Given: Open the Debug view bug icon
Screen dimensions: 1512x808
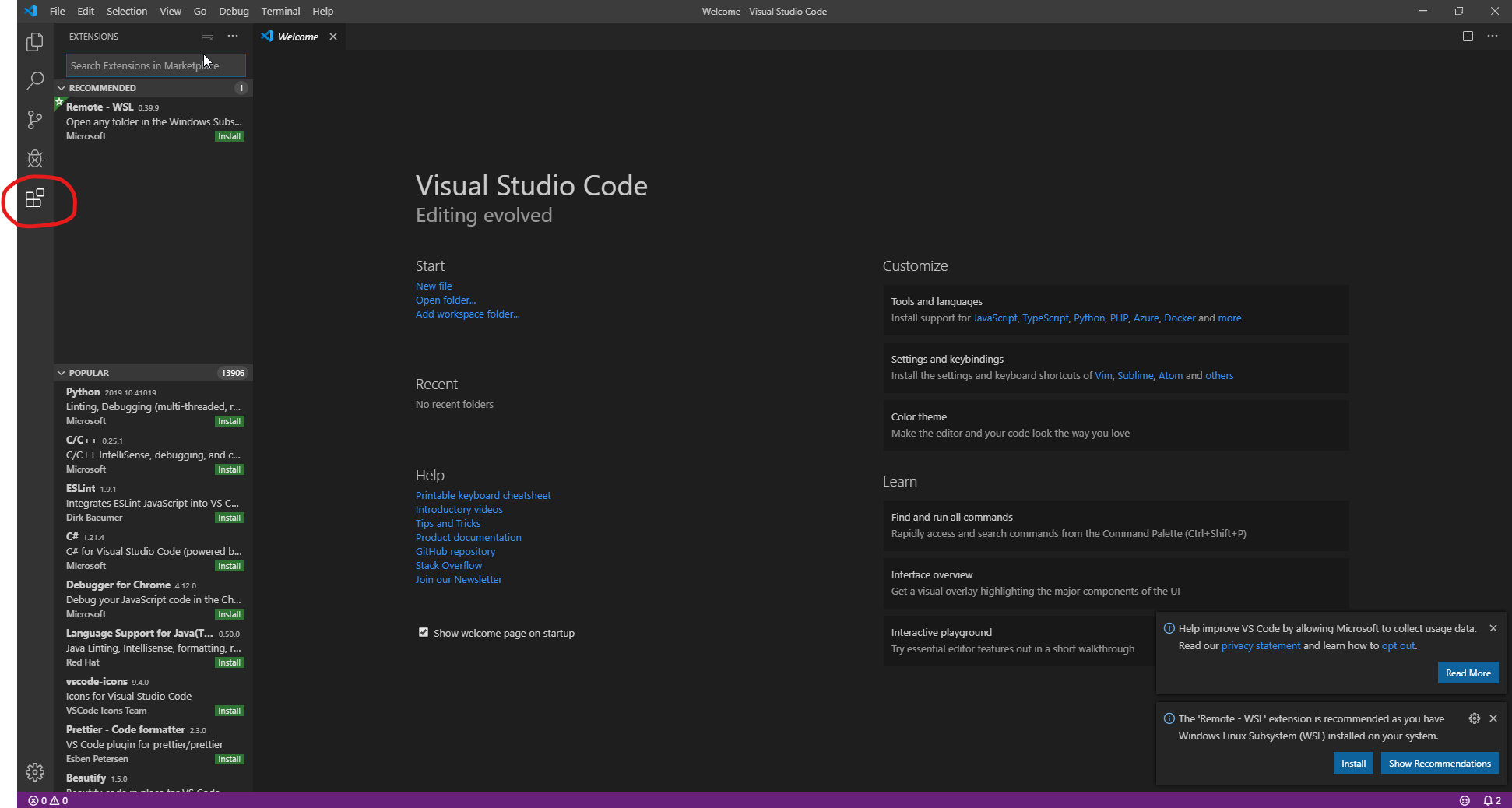Looking at the screenshot, I should (x=35, y=159).
